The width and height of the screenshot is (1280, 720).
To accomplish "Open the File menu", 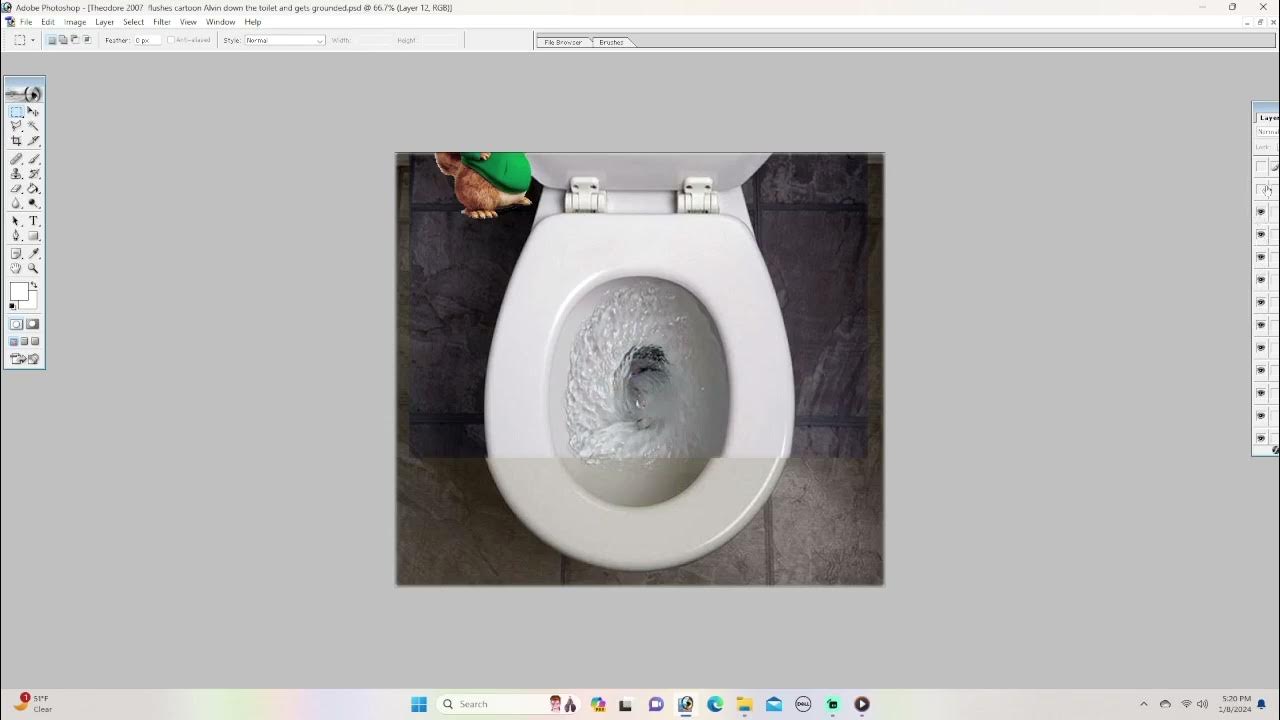I will (x=26, y=22).
